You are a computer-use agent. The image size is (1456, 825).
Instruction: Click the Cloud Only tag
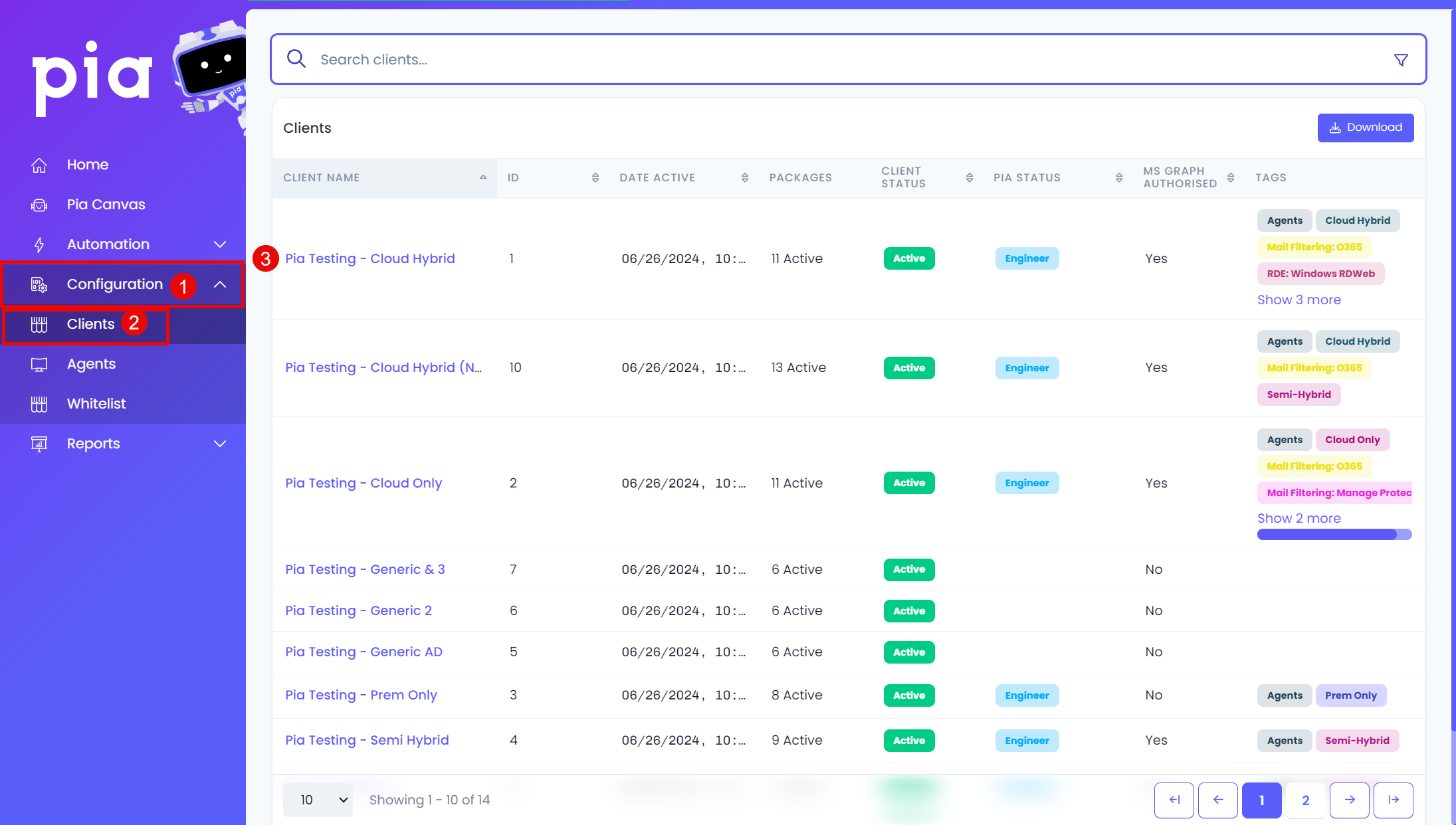[1352, 440]
